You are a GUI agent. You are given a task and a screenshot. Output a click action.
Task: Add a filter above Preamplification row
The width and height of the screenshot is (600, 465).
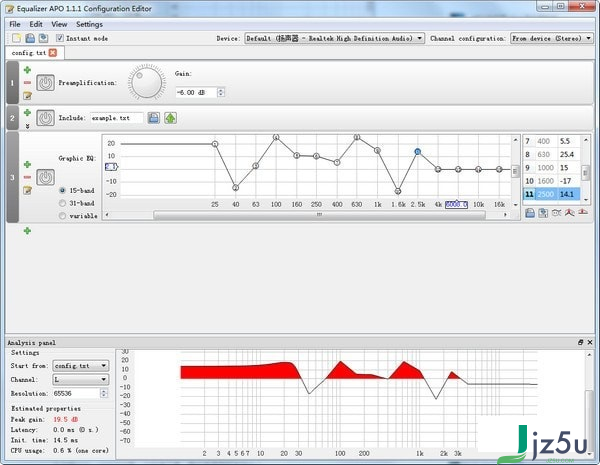tap(27, 70)
